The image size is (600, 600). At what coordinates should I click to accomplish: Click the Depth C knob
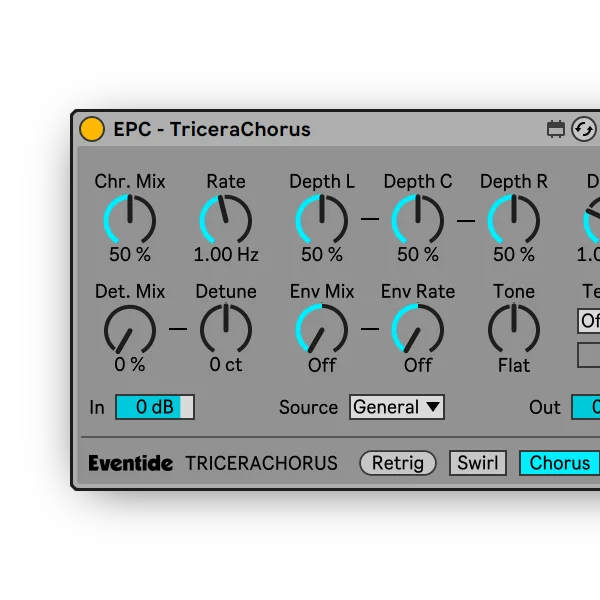pos(418,219)
